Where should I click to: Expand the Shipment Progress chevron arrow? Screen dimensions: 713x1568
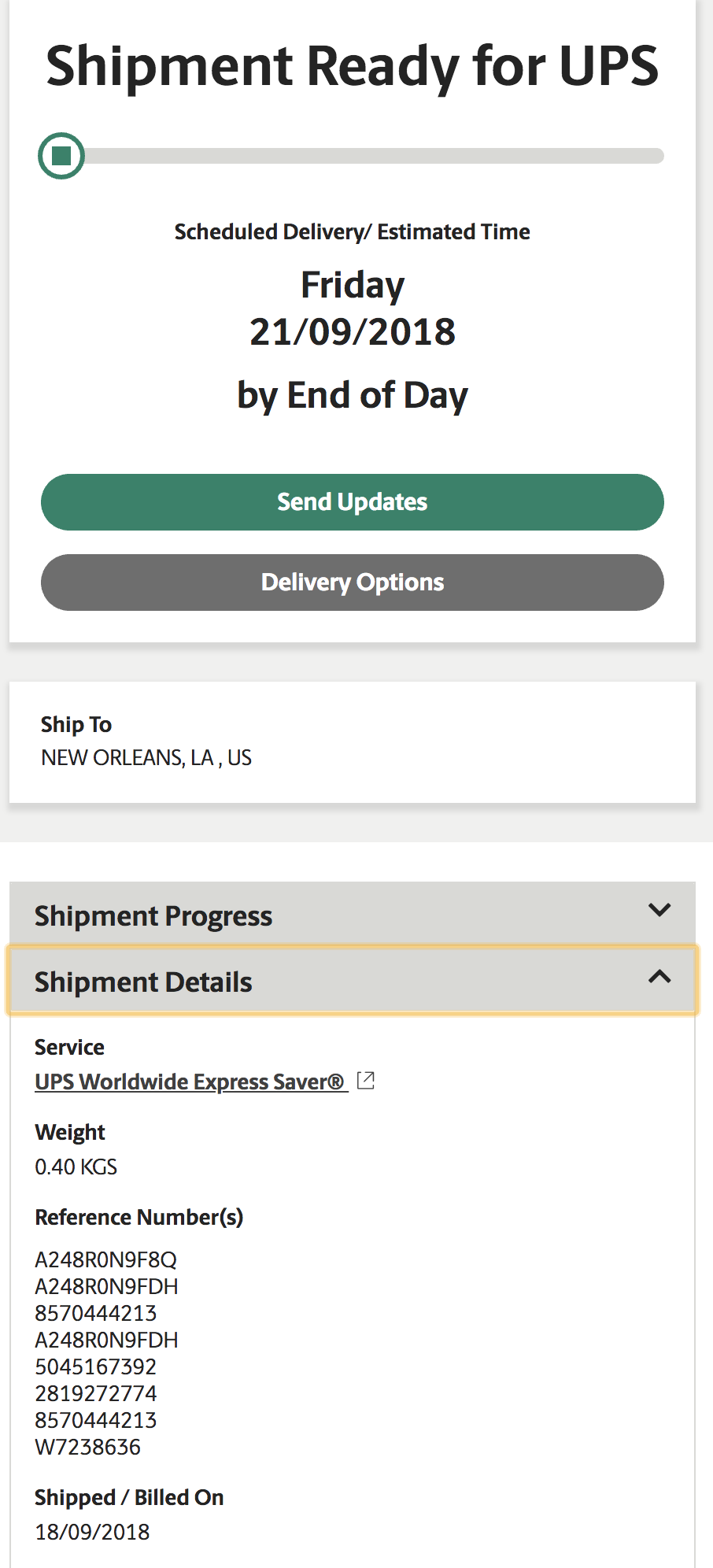pos(659,911)
